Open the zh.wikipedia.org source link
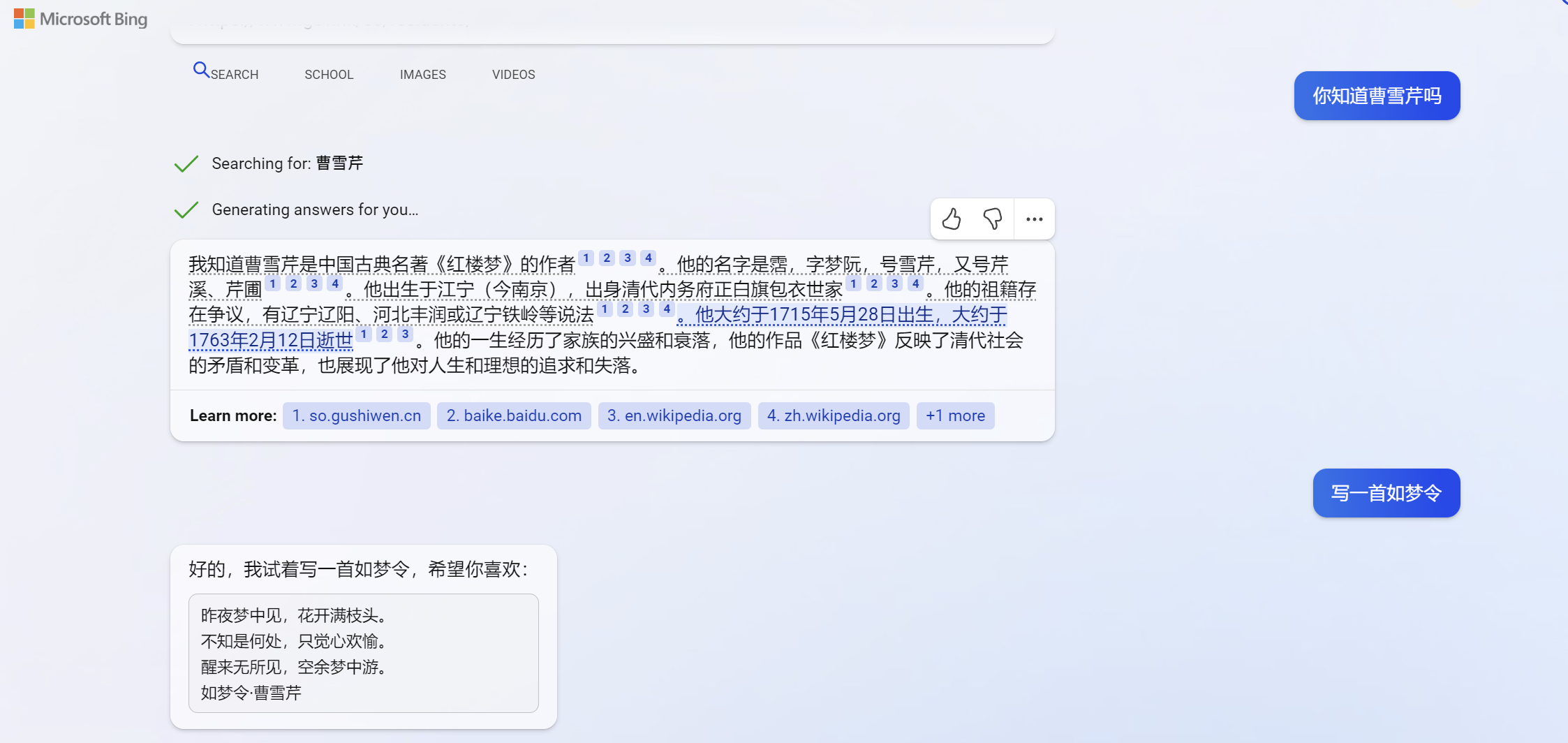This screenshot has height=743, width=1568. (x=834, y=415)
